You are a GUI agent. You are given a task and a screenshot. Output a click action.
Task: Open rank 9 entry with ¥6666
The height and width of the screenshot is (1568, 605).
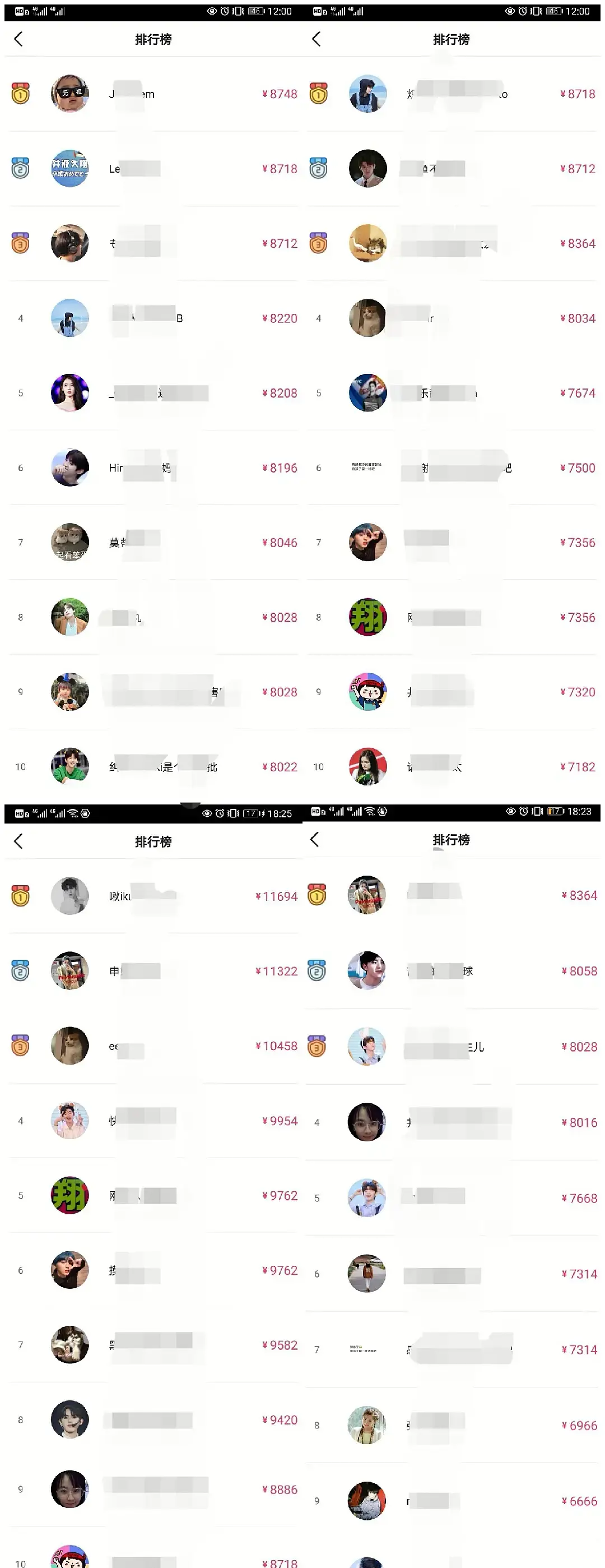click(x=453, y=1501)
